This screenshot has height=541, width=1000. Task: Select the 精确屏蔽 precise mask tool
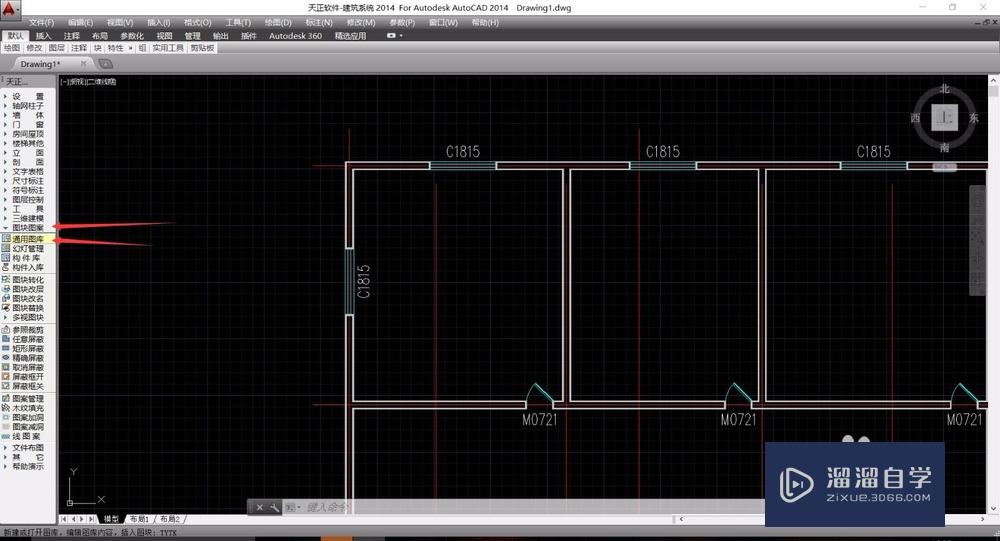pos(27,358)
